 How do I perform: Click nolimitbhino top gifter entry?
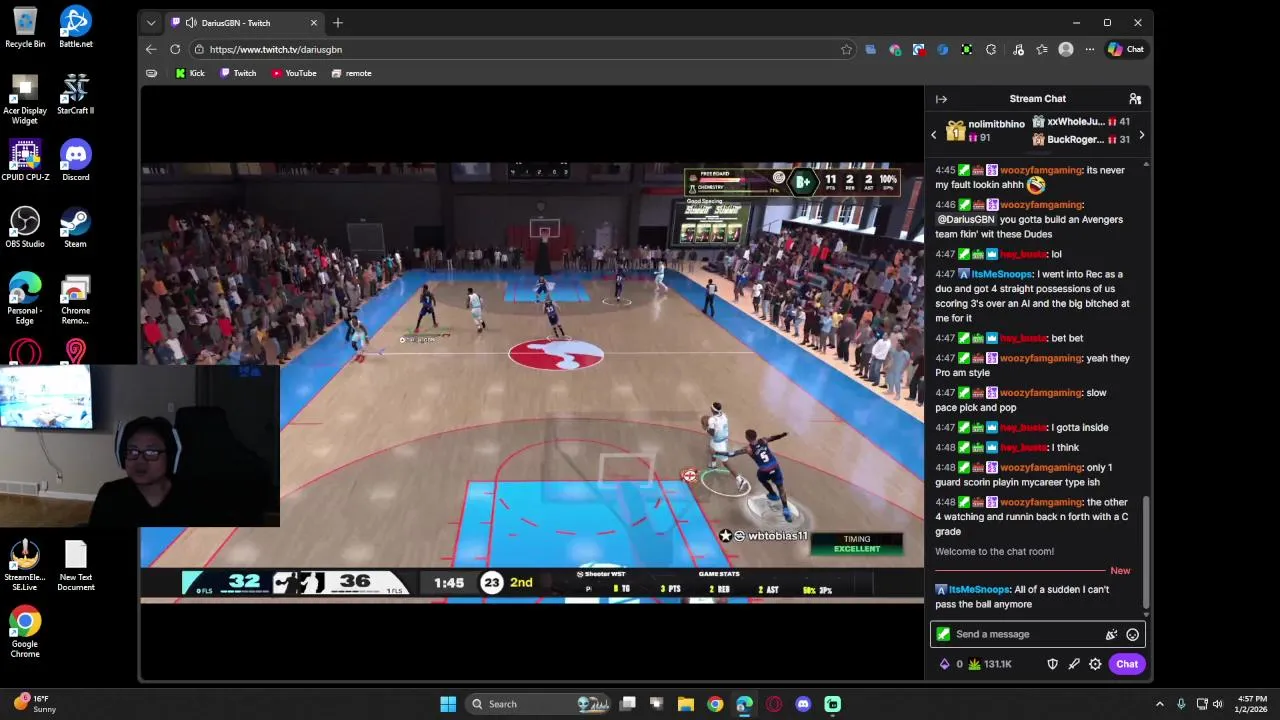985,130
